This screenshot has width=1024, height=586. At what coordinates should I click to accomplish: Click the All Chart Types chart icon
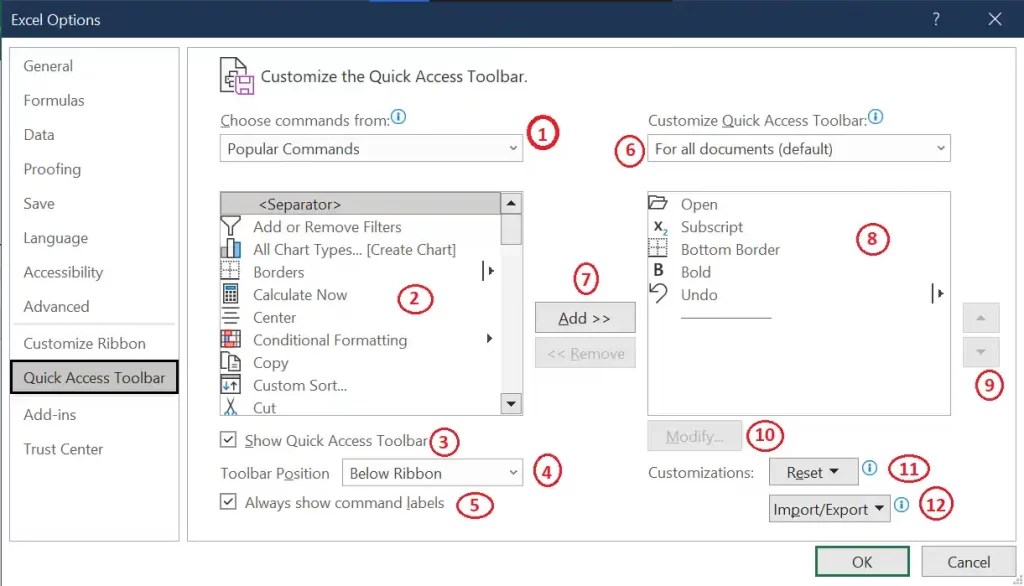coord(231,249)
